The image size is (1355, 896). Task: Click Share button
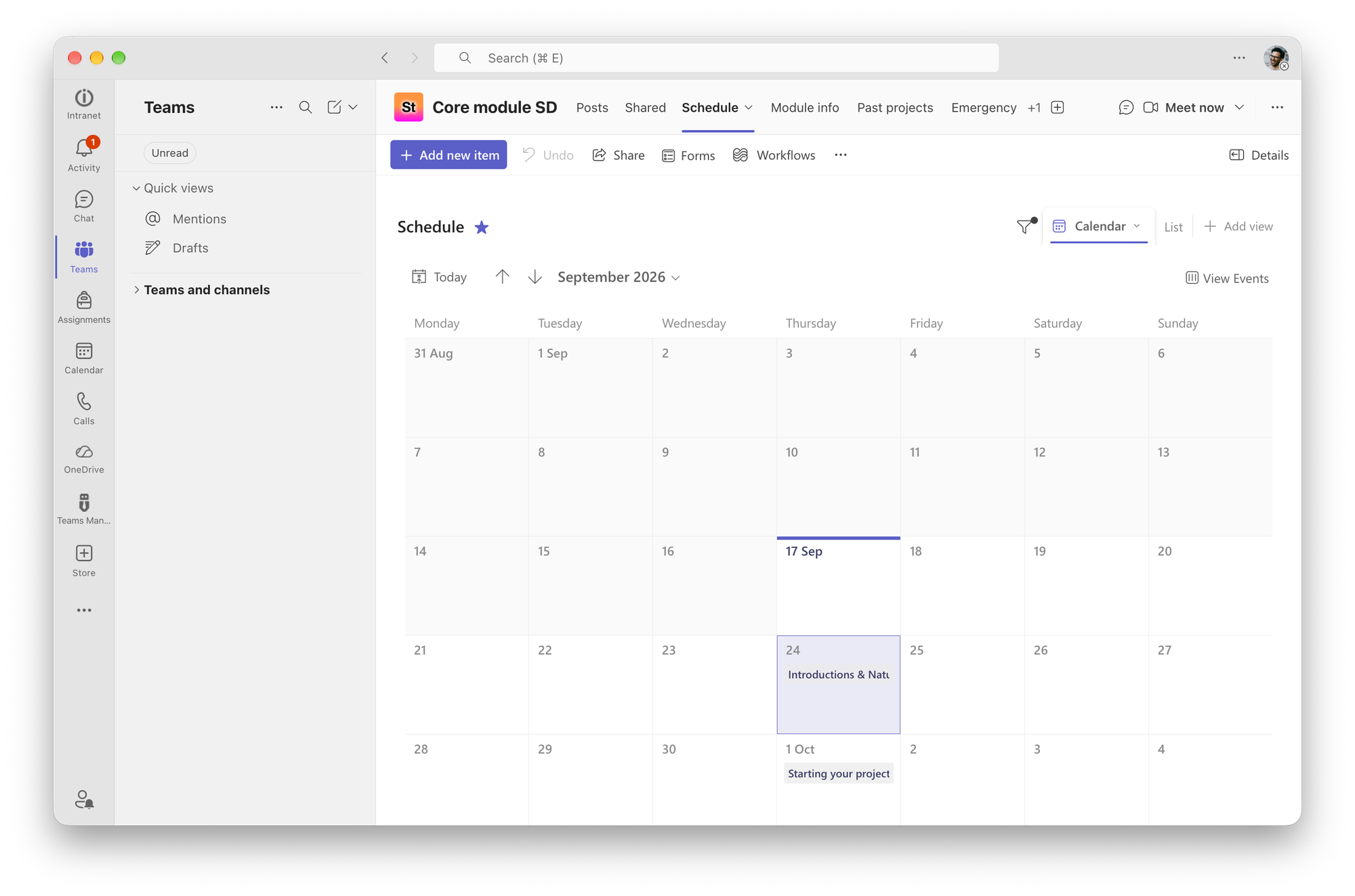619,155
